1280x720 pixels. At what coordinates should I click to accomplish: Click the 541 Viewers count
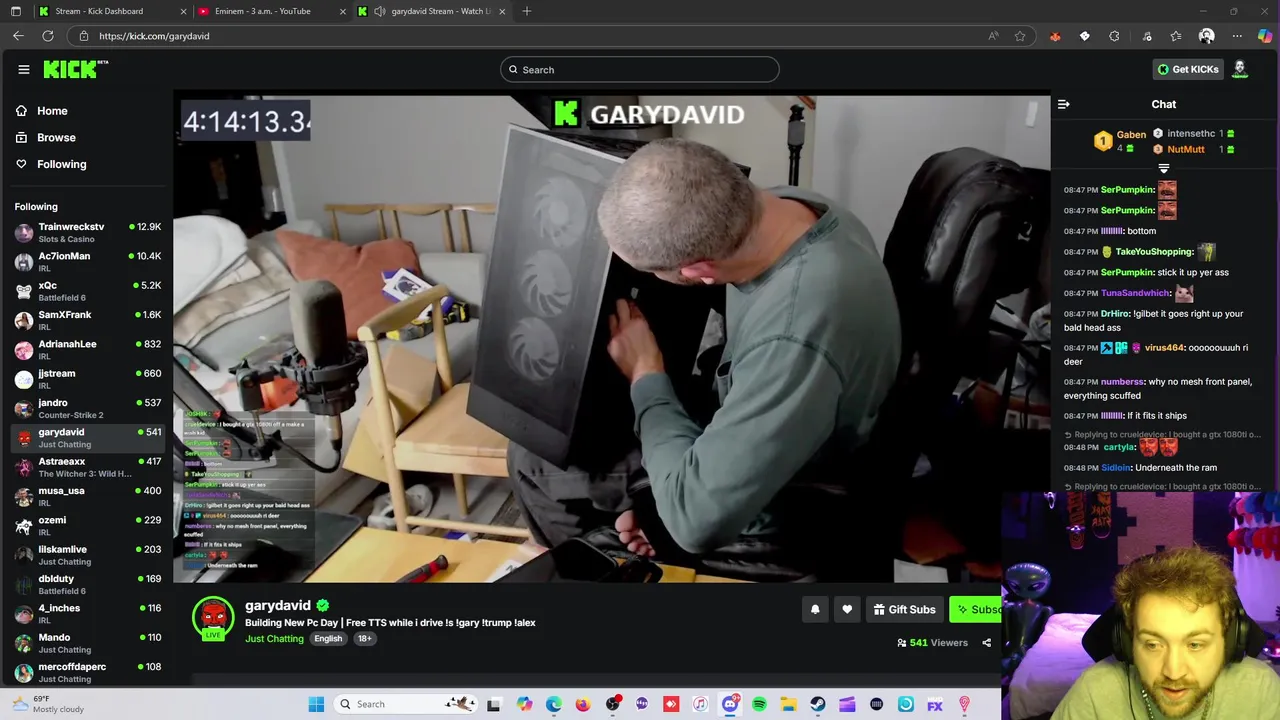[x=932, y=643]
